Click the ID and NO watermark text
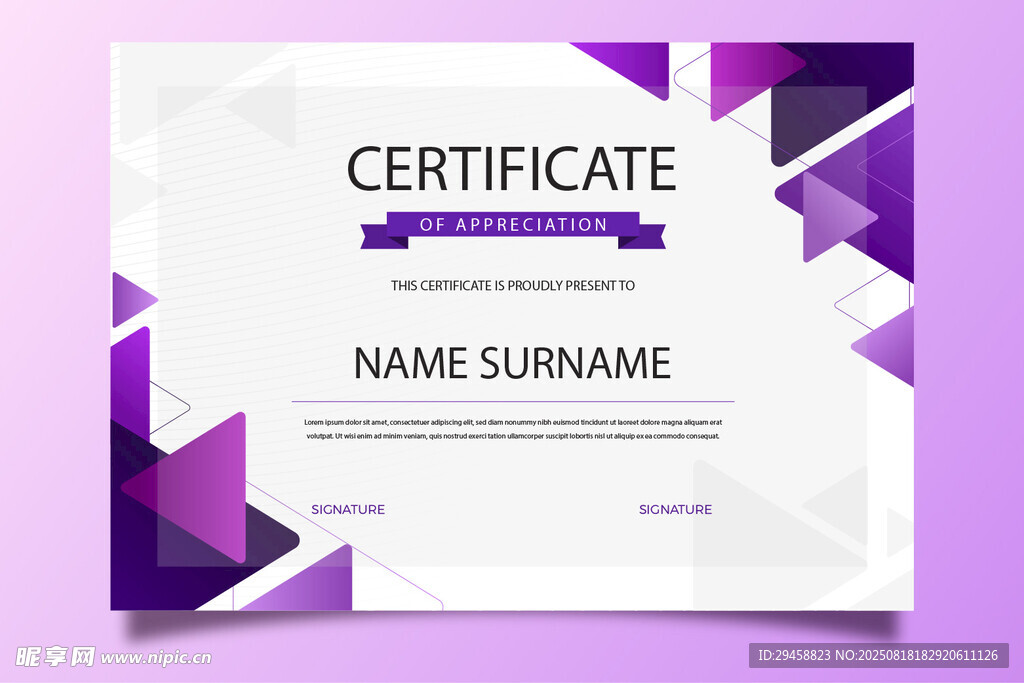Image resolution: width=1024 pixels, height=683 pixels. click(x=878, y=656)
